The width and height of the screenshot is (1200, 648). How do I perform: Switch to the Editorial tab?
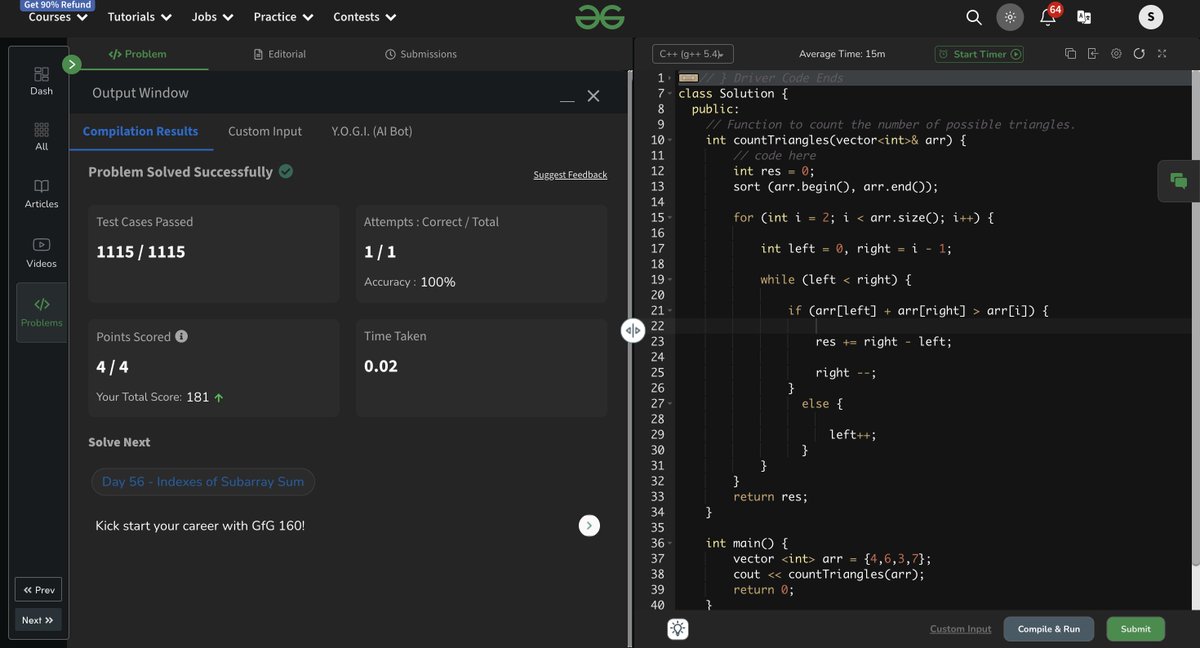(x=280, y=54)
